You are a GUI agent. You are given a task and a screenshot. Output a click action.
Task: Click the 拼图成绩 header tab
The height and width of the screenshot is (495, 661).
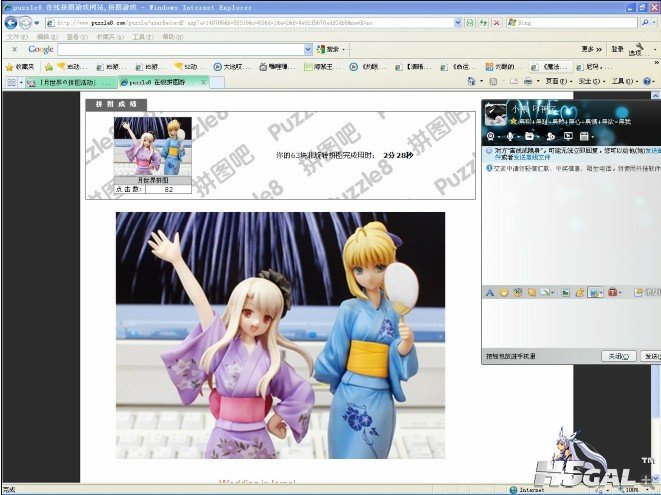tap(116, 104)
